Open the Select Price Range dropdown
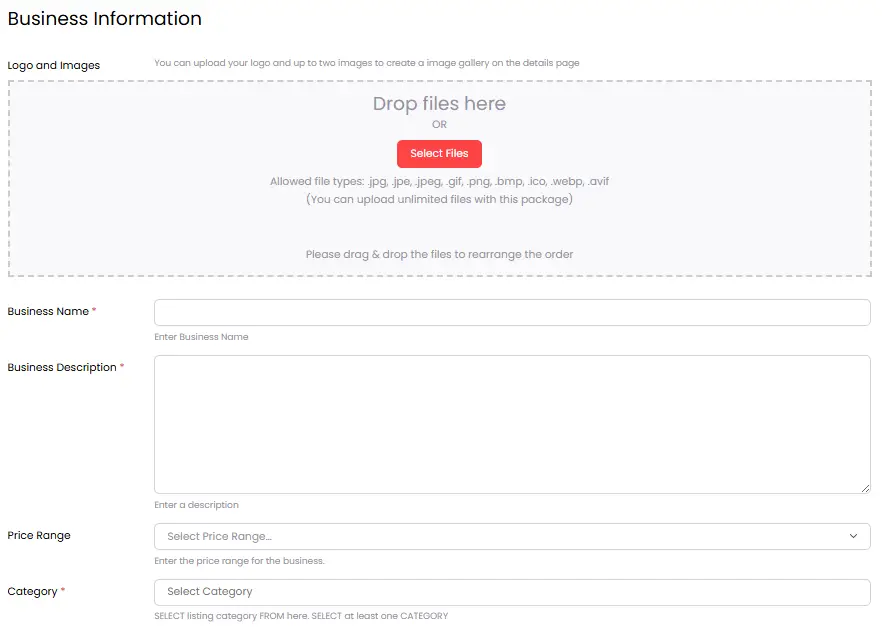The height and width of the screenshot is (627, 882). (500, 537)
